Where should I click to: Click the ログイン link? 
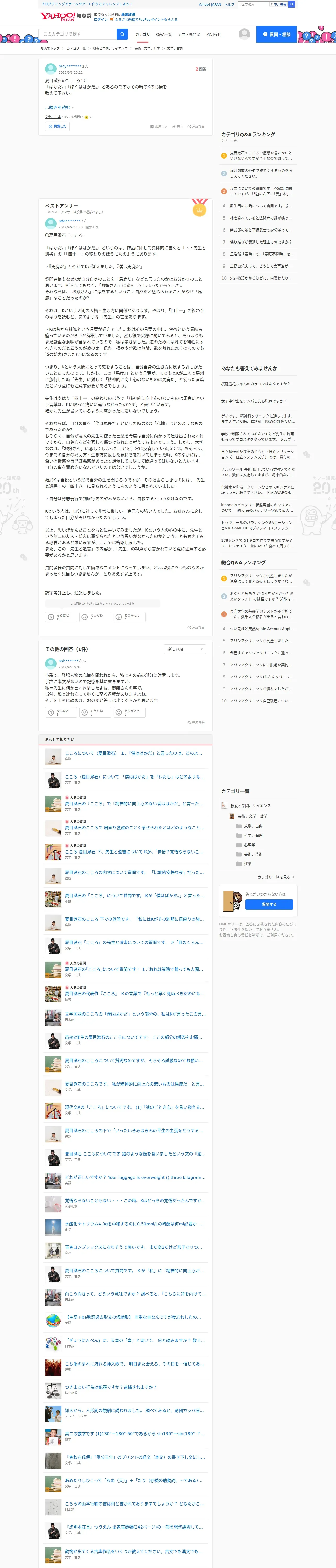[x=101, y=20]
